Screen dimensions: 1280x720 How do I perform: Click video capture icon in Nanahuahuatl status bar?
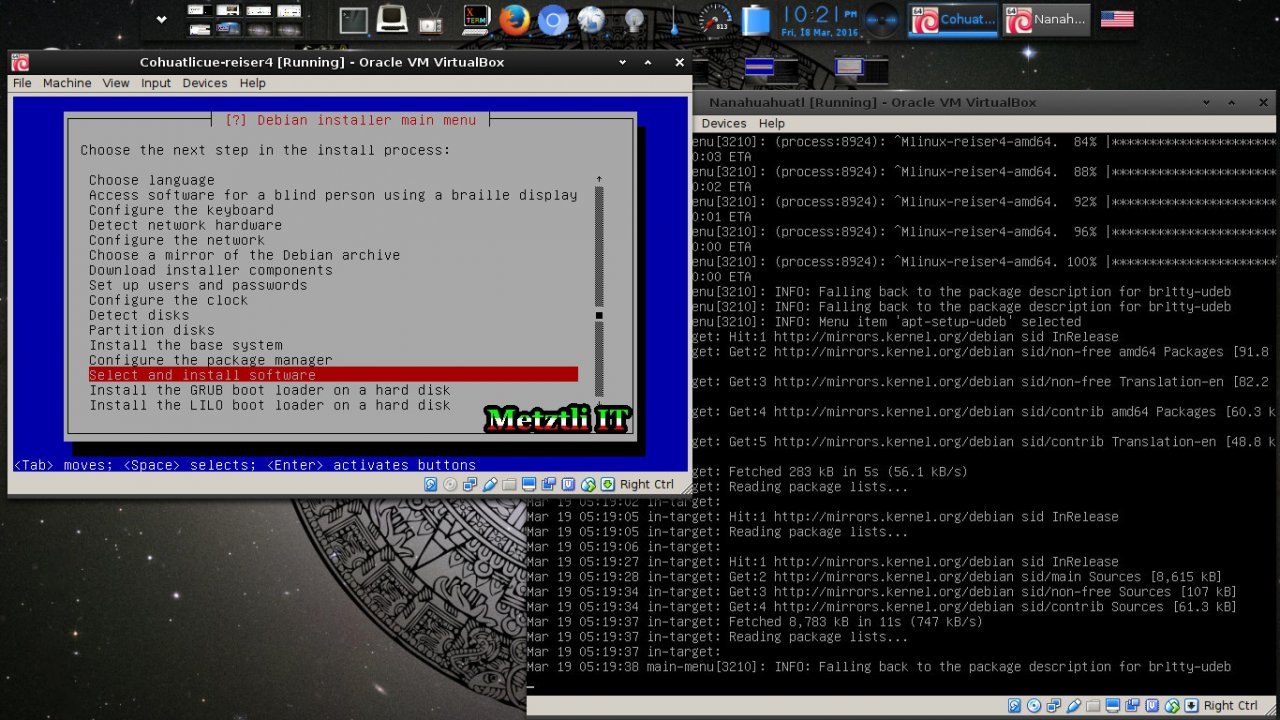1132,705
